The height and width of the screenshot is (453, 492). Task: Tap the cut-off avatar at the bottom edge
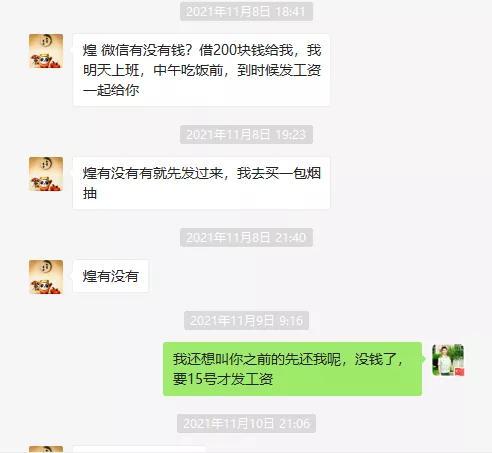(x=46, y=449)
